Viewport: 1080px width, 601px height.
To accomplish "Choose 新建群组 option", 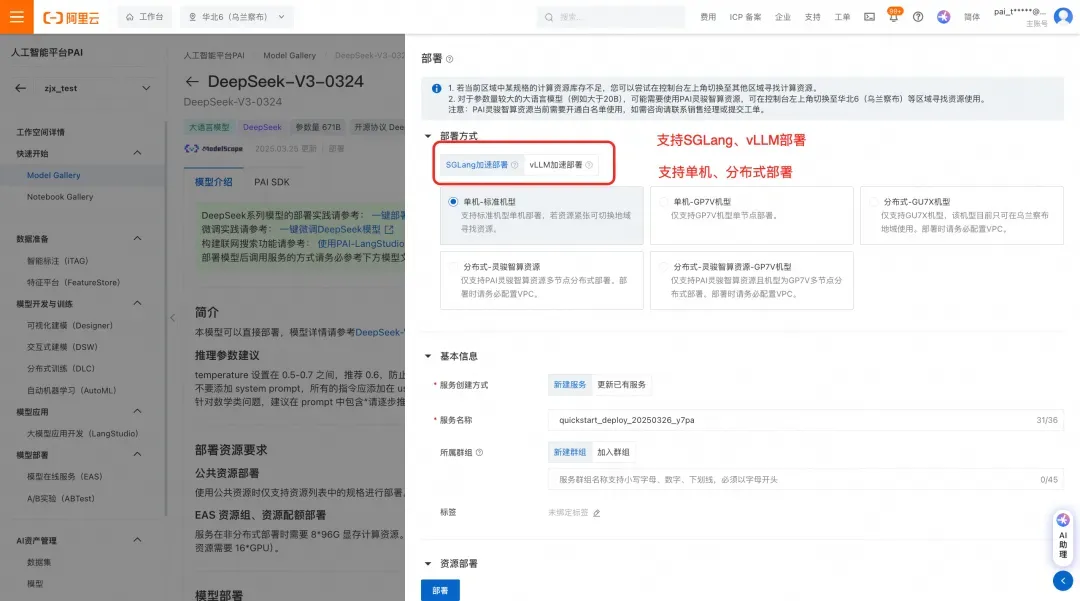I will coord(570,452).
